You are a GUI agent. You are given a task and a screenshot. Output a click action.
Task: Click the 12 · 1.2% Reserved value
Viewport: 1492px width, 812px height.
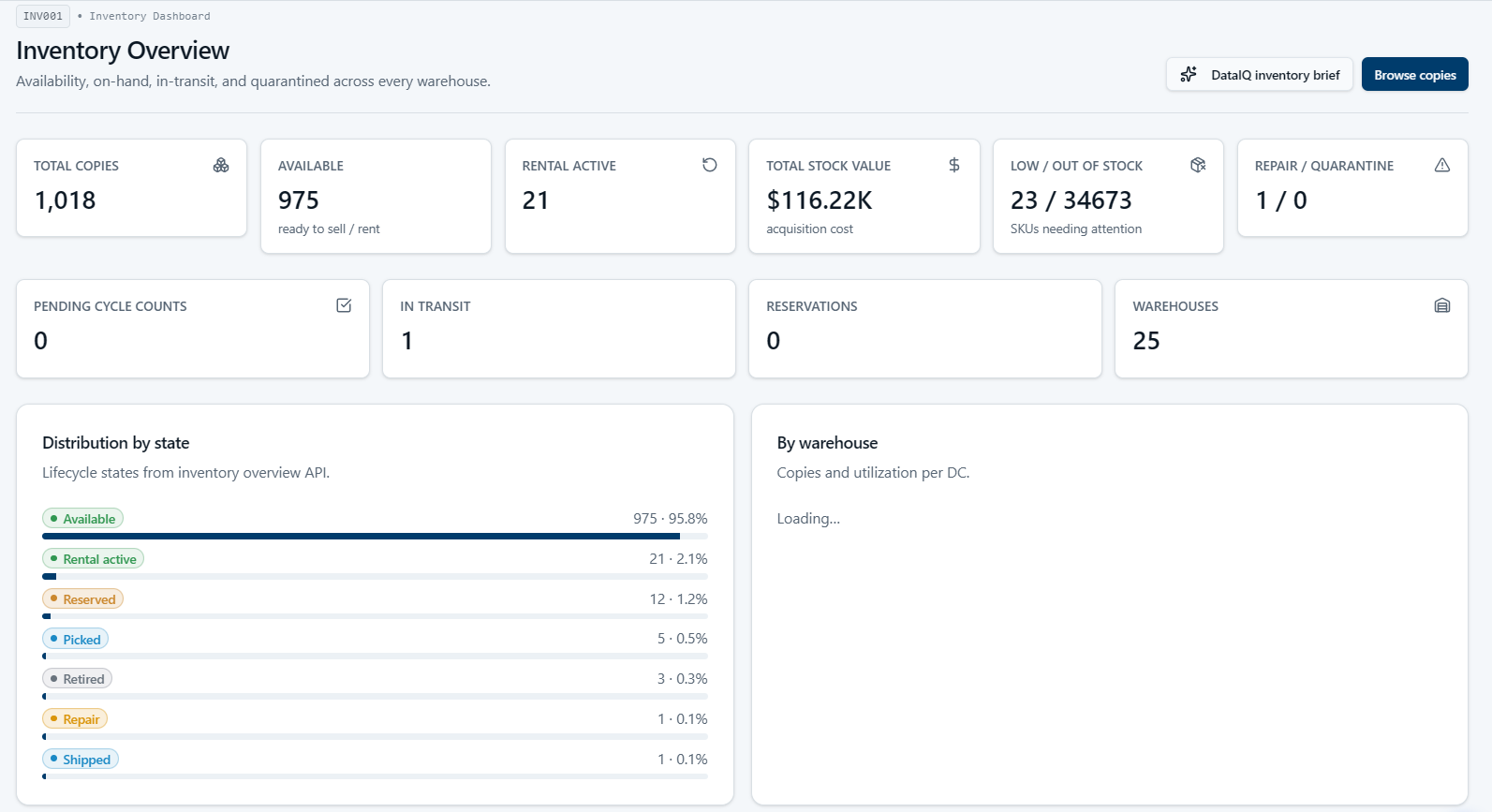[x=679, y=599]
